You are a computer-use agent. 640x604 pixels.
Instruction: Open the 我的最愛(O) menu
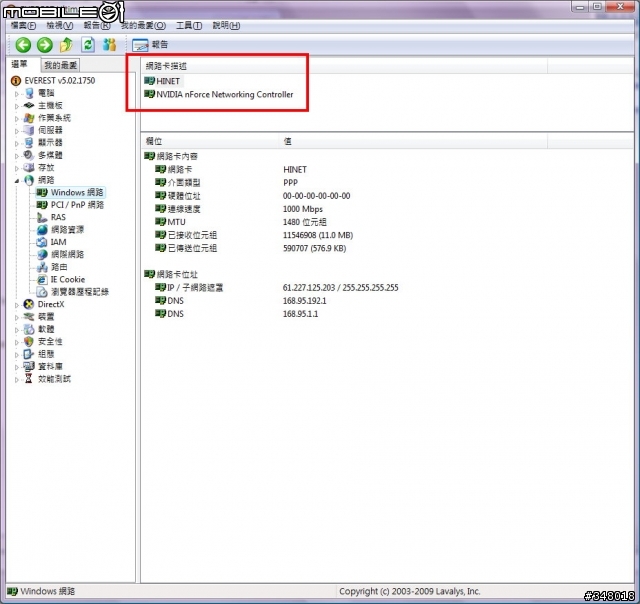(143, 26)
